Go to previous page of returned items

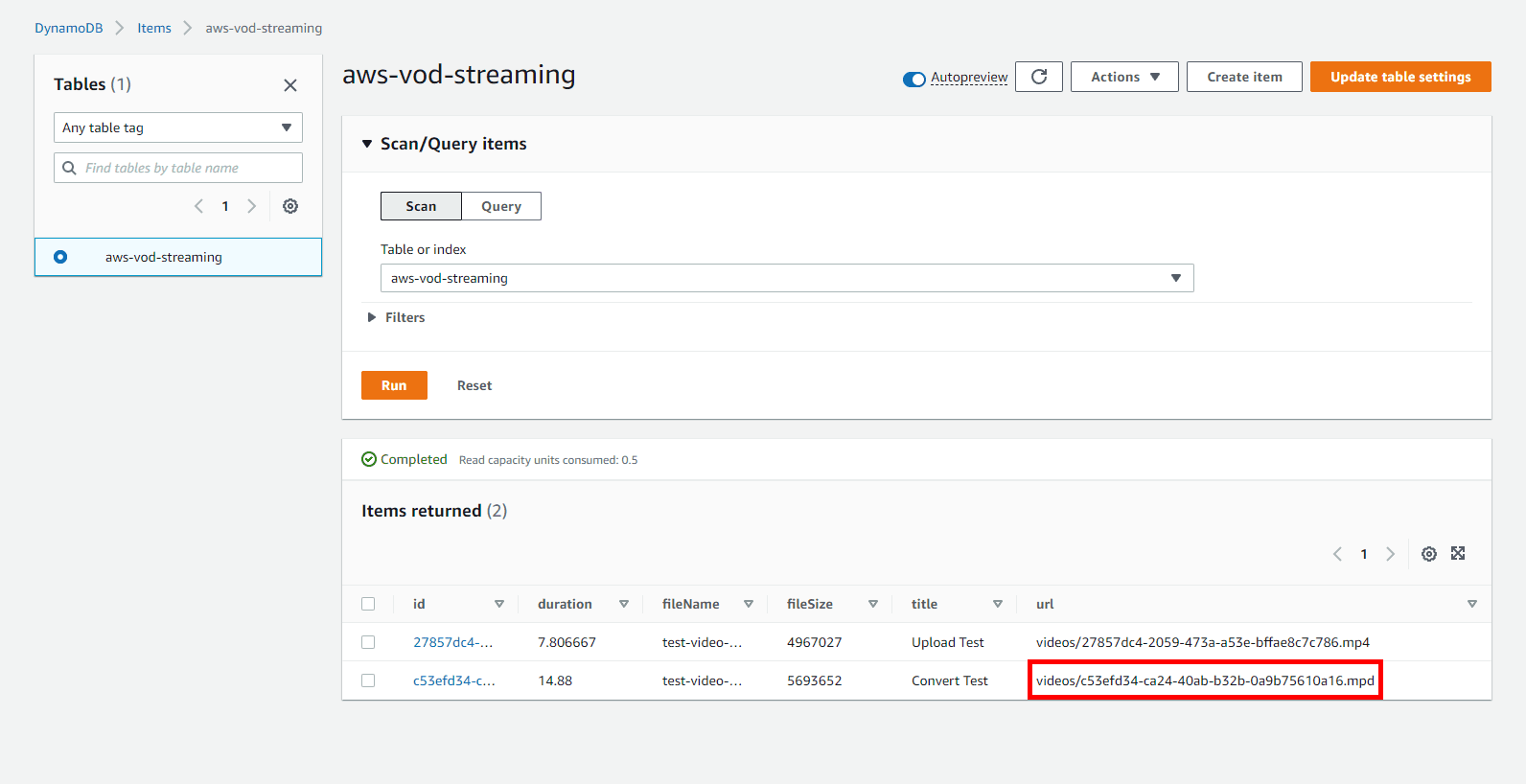click(x=1337, y=554)
